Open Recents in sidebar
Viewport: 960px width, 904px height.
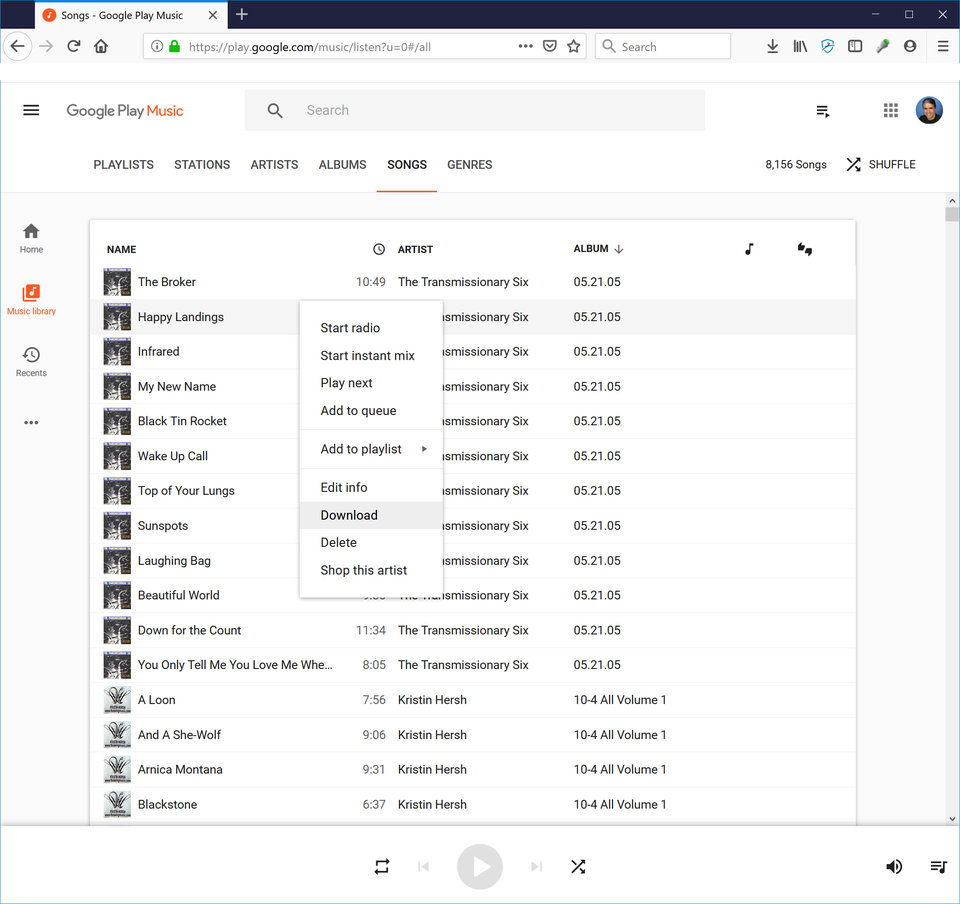click(x=31, y=362)
